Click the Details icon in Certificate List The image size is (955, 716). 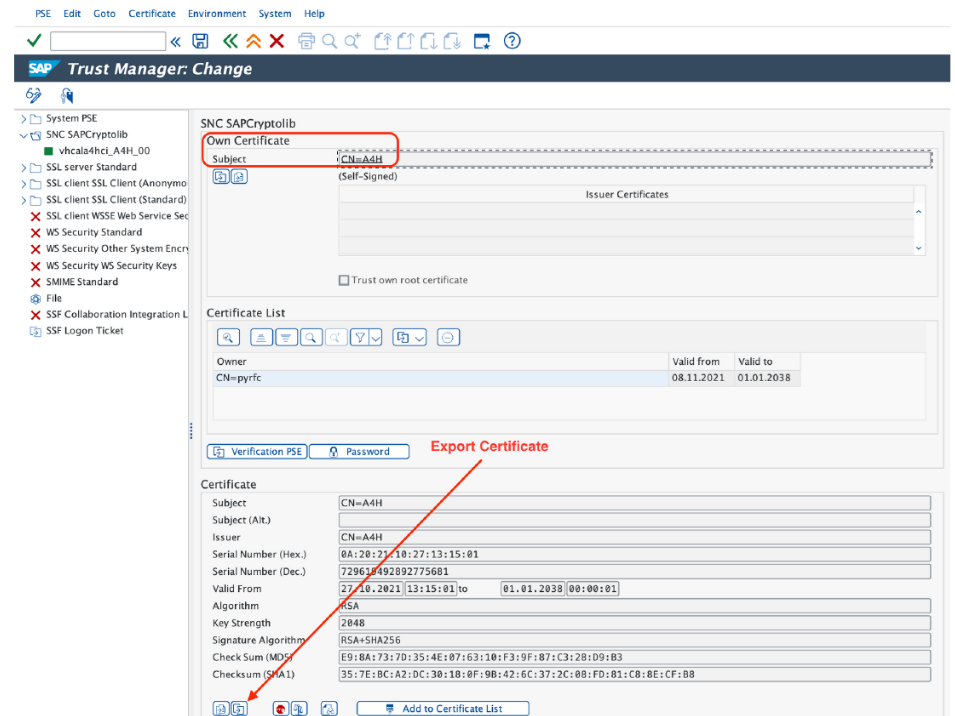[x=228, y=338]
